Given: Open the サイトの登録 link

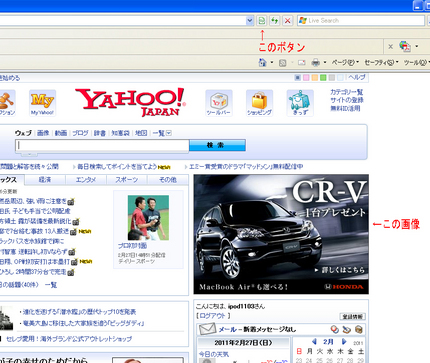Looking at the screenshot, I should click(x=347, y=100).
